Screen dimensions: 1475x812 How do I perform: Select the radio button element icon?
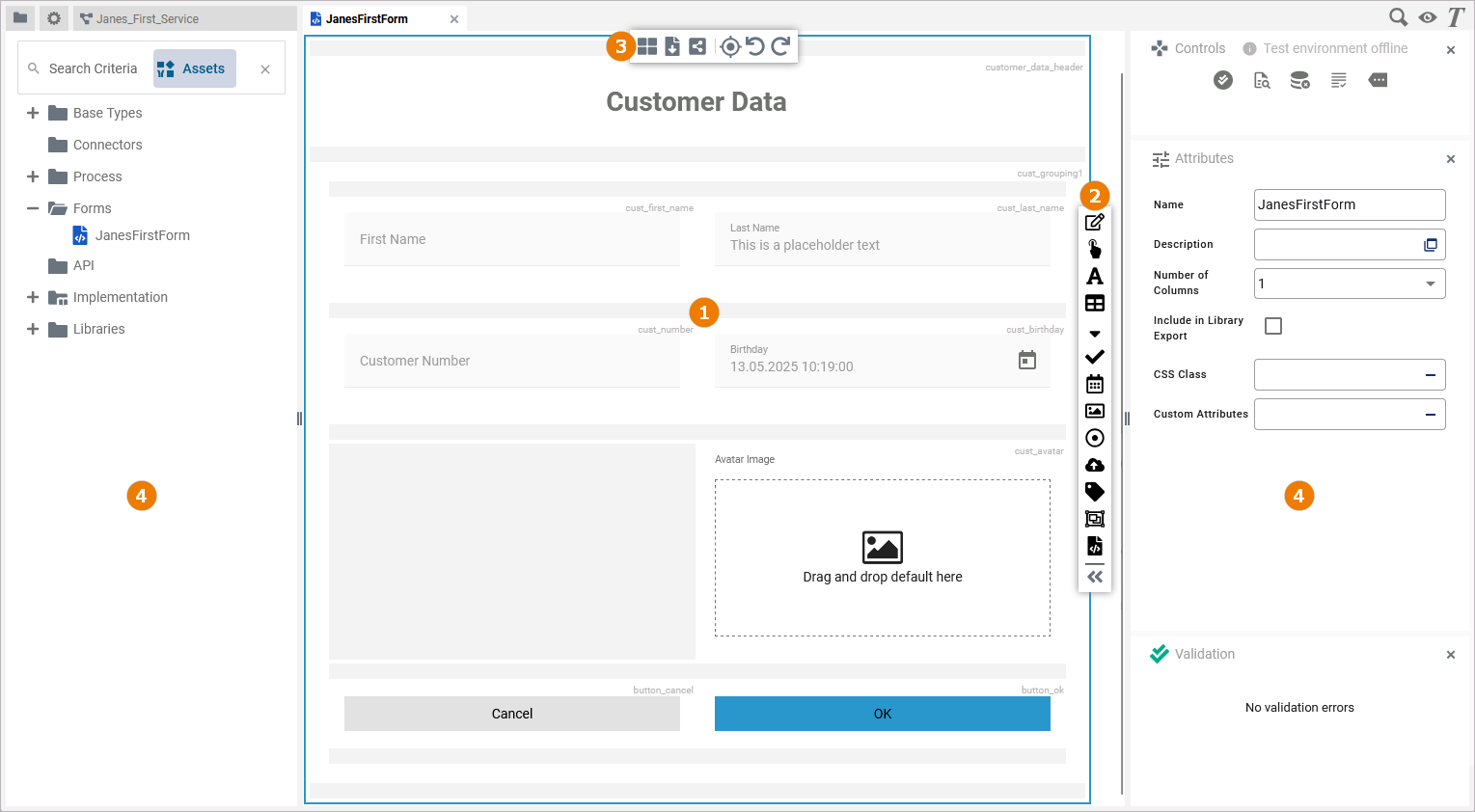point(1095,438)
